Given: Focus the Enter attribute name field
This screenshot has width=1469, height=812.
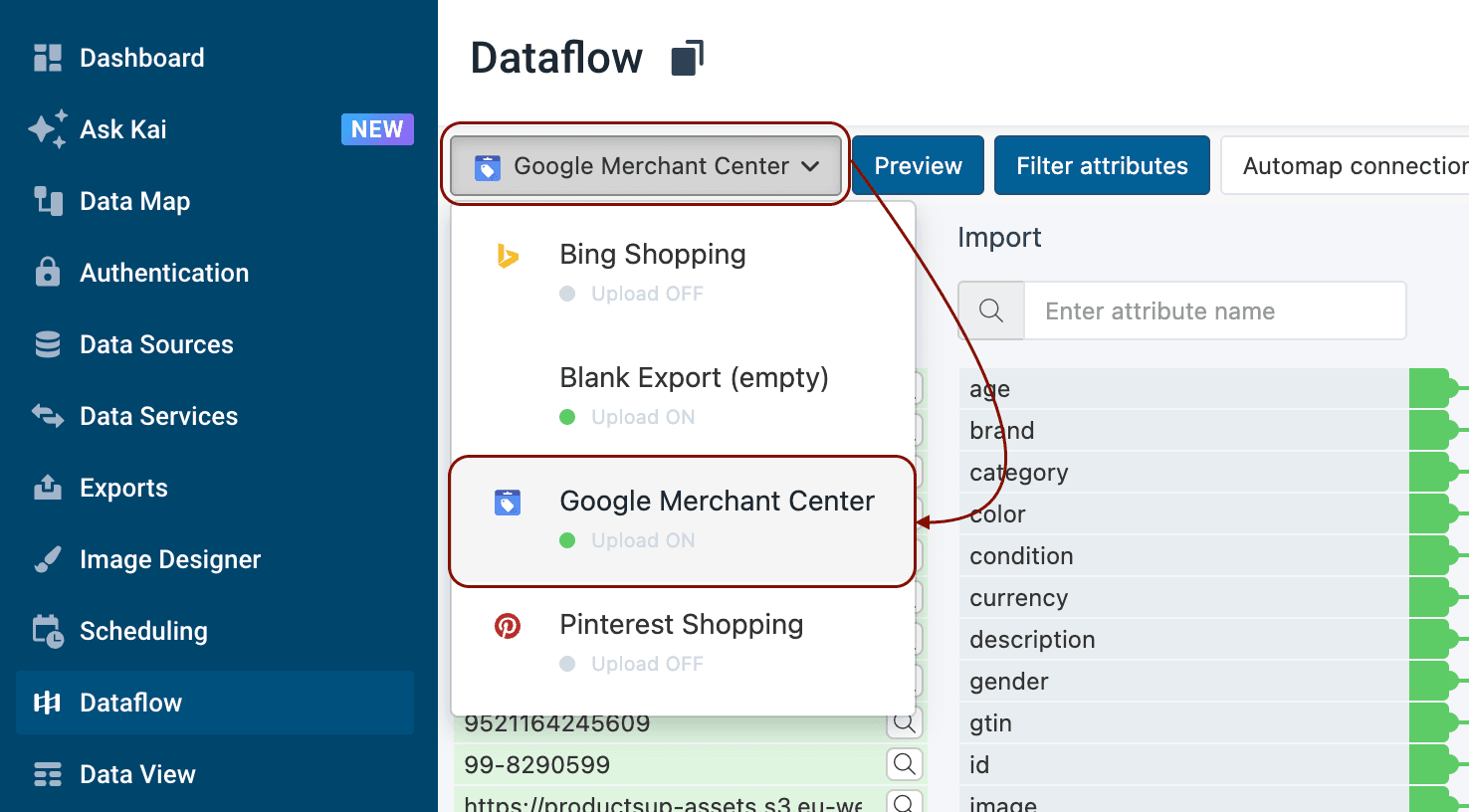Looking at the screenshot, I should point(1214,310).
